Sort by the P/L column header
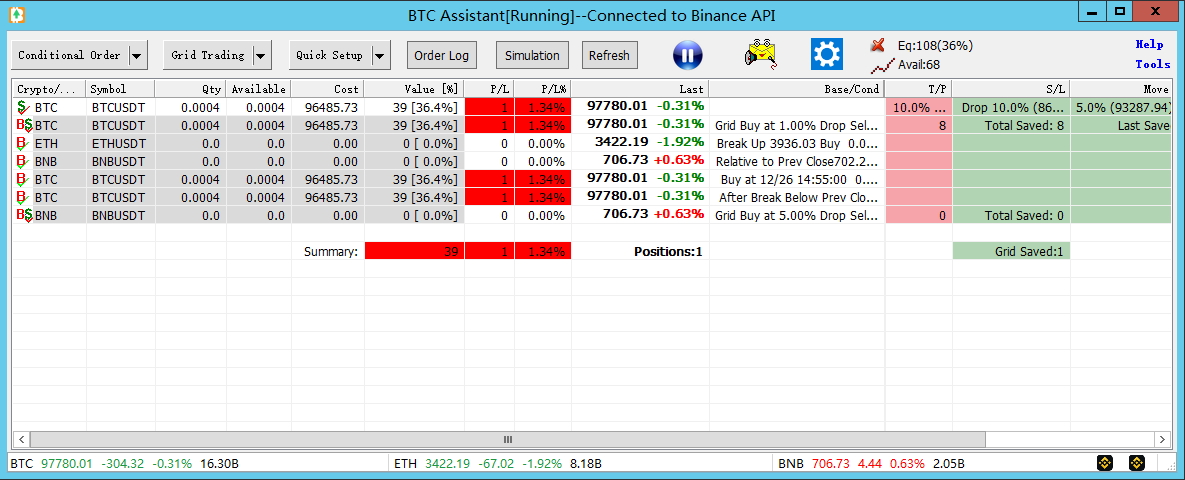 pos(490,89)
